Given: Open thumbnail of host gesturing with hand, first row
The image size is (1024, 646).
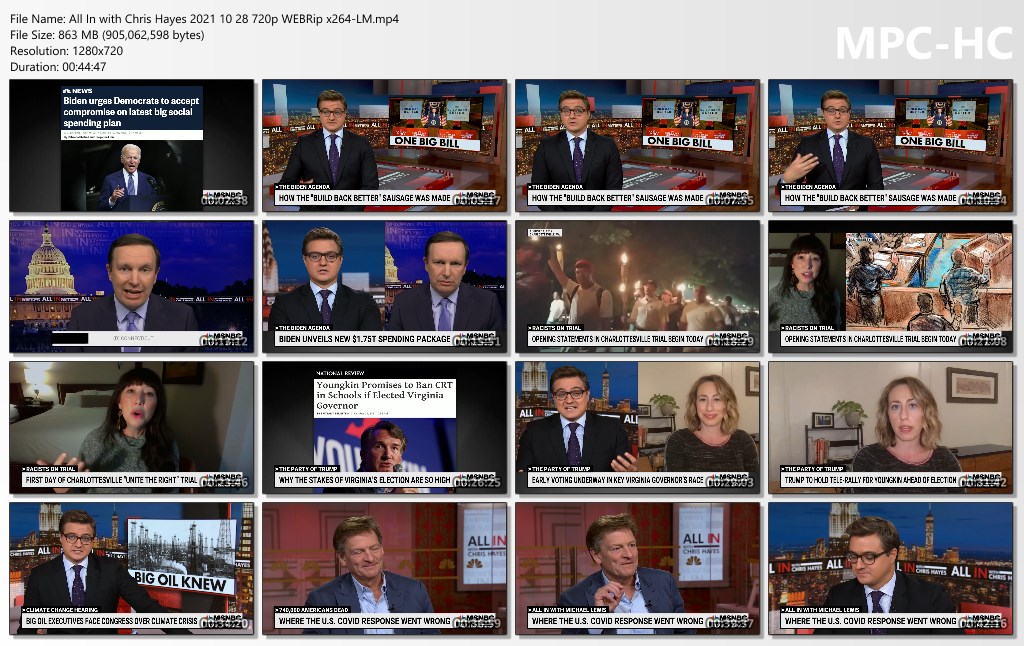Looking at the screenshot, I should [891, 146].
